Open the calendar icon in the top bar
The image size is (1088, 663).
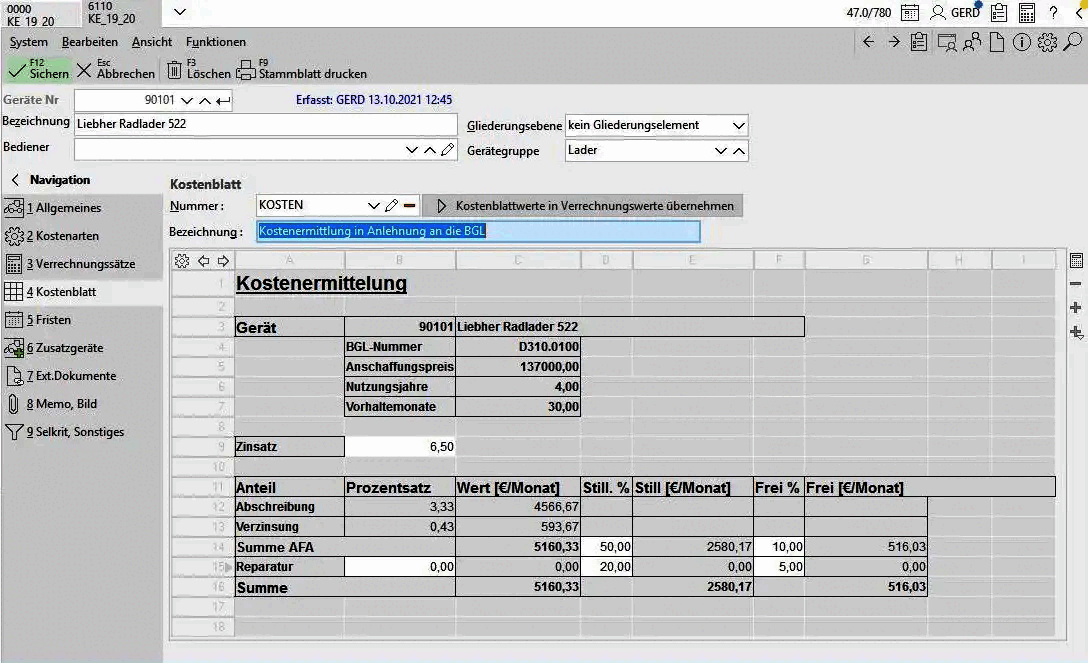pos(910,12)
